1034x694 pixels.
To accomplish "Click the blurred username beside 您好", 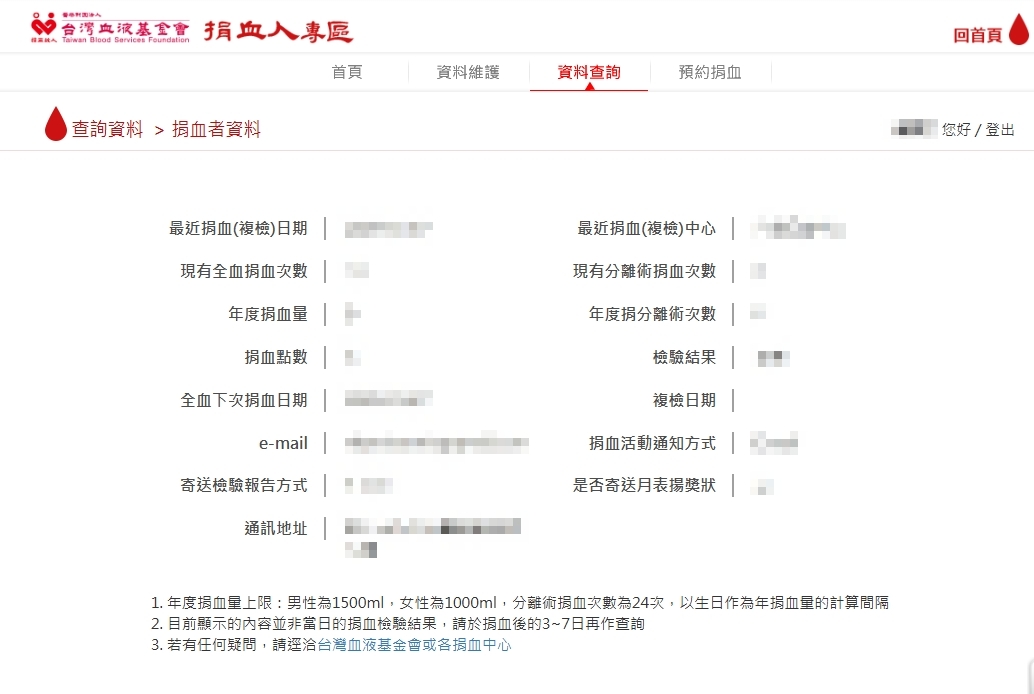I will click(913, 129).
